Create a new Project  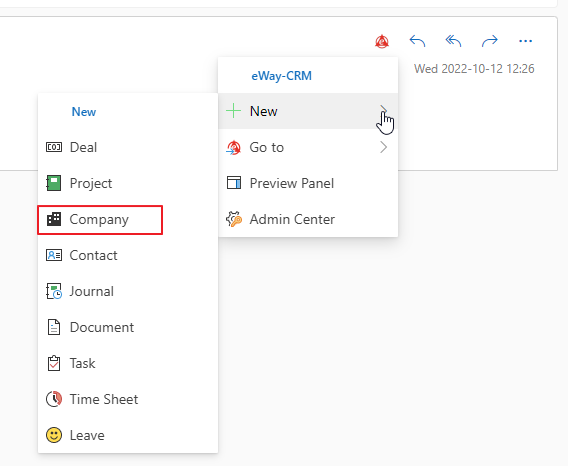tap(128, 183)
